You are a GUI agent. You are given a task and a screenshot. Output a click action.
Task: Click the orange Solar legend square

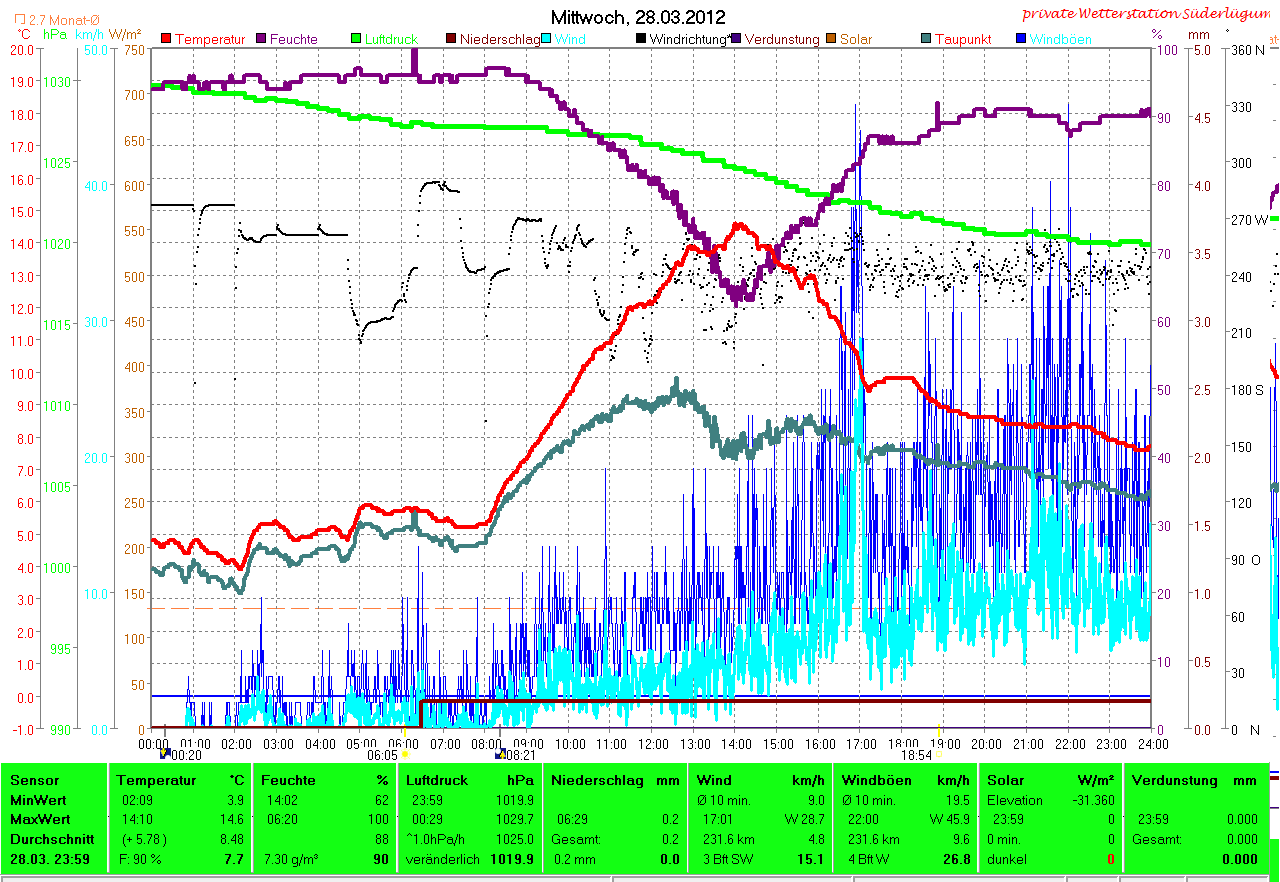(831, 39)
